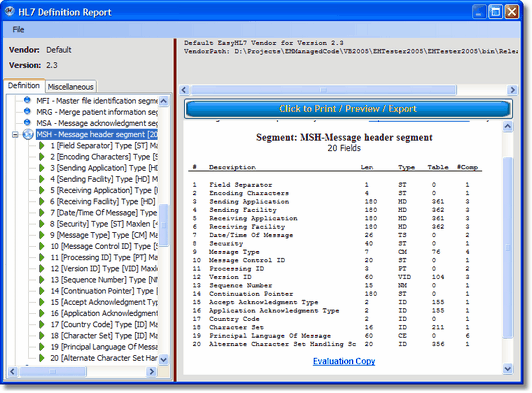Click green arrow icon for Date/Time Of Message

point(42,213)
